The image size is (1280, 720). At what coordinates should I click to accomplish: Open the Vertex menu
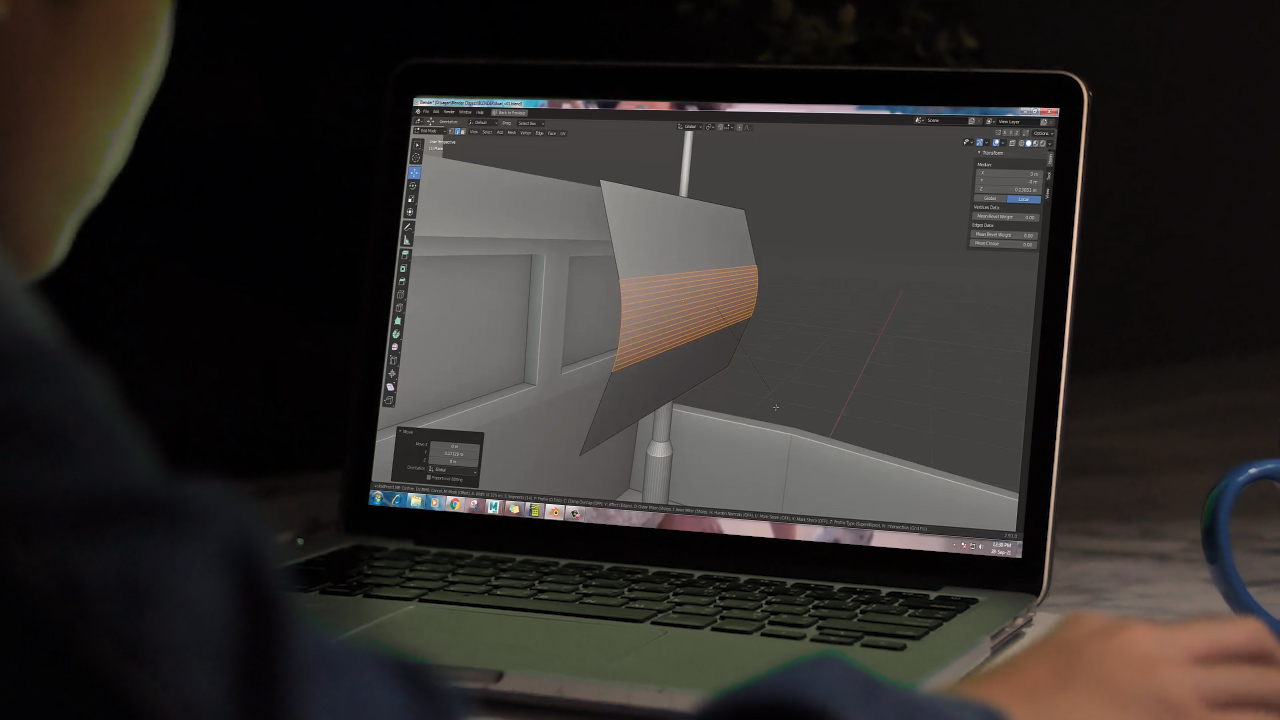[525, 133]
